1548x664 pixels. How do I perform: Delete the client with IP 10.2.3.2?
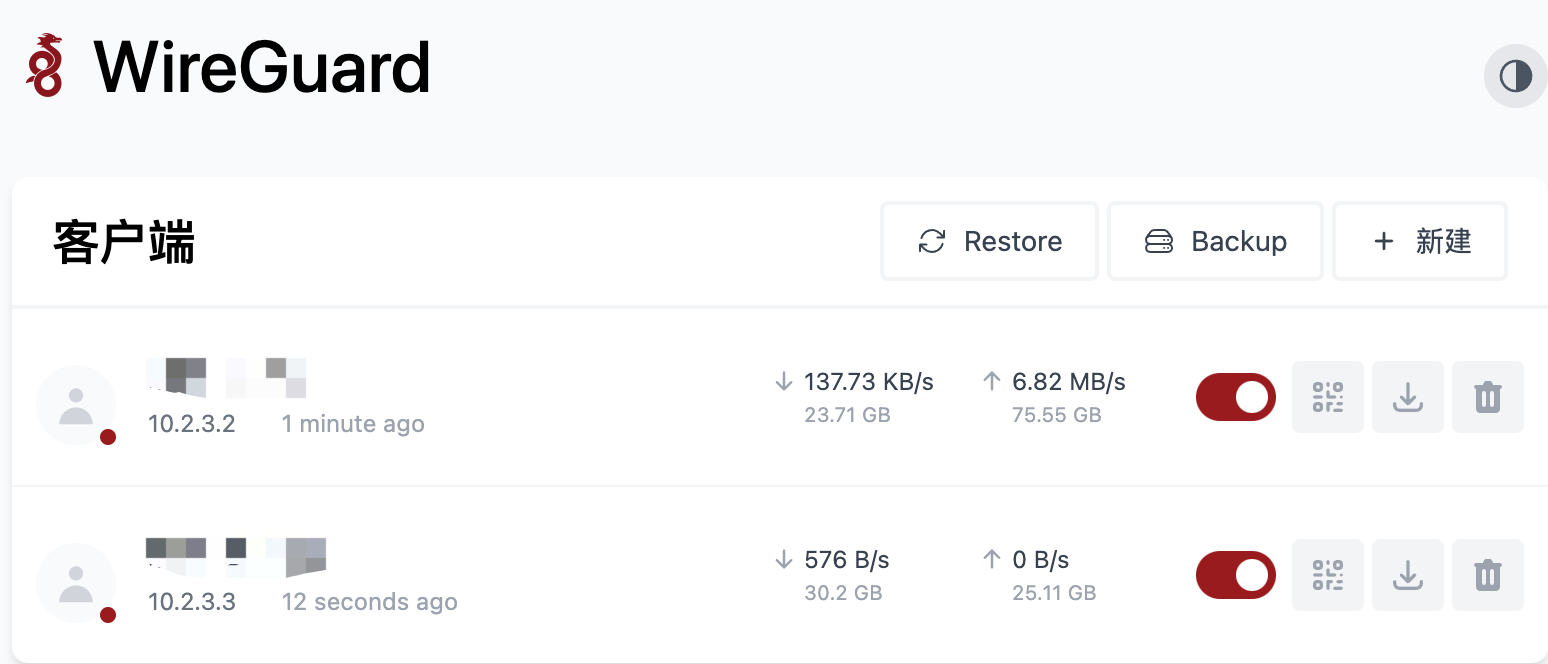(x=1487, y=397)
